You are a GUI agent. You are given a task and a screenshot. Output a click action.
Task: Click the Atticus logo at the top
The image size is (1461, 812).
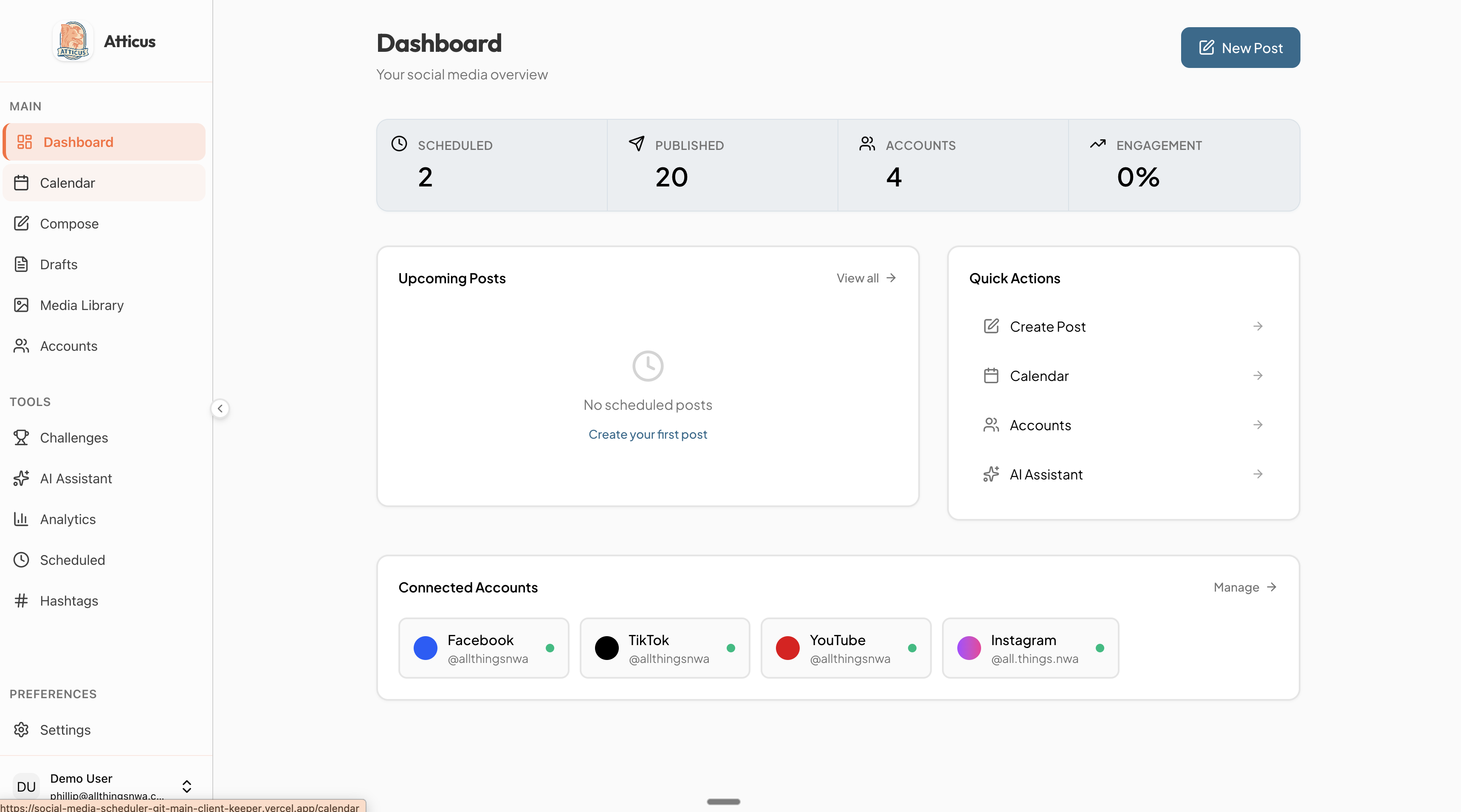pyautogui.click(x=73, y=40)
